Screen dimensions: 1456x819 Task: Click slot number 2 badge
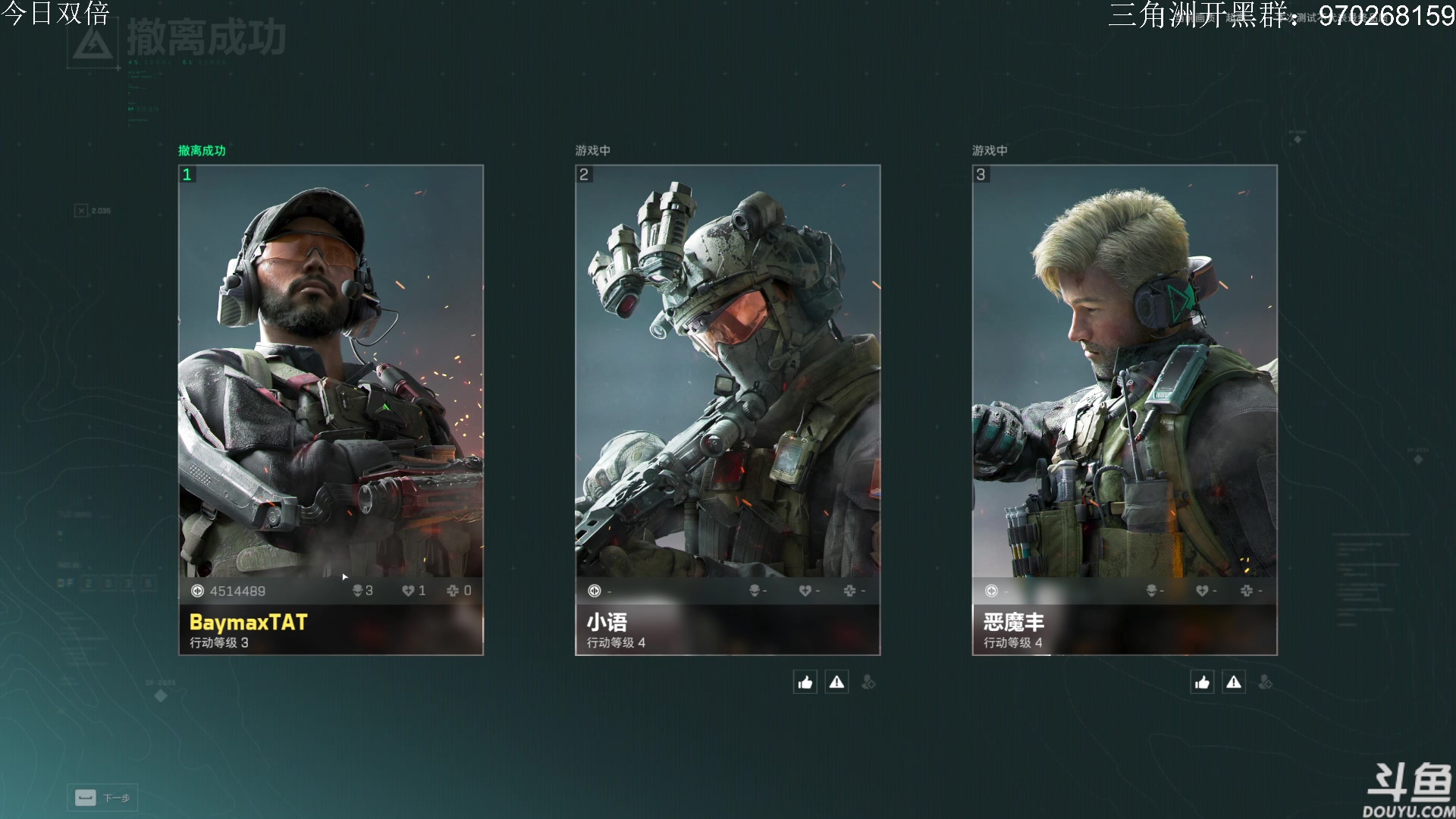coord(584,174)
